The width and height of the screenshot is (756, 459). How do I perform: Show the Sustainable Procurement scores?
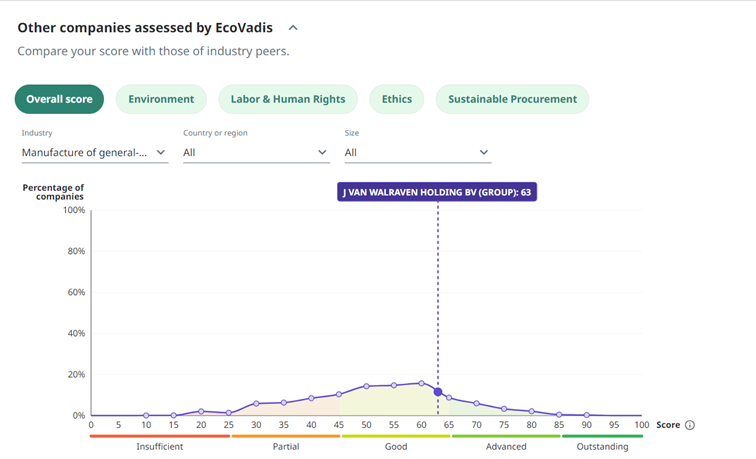pos(512,99)
